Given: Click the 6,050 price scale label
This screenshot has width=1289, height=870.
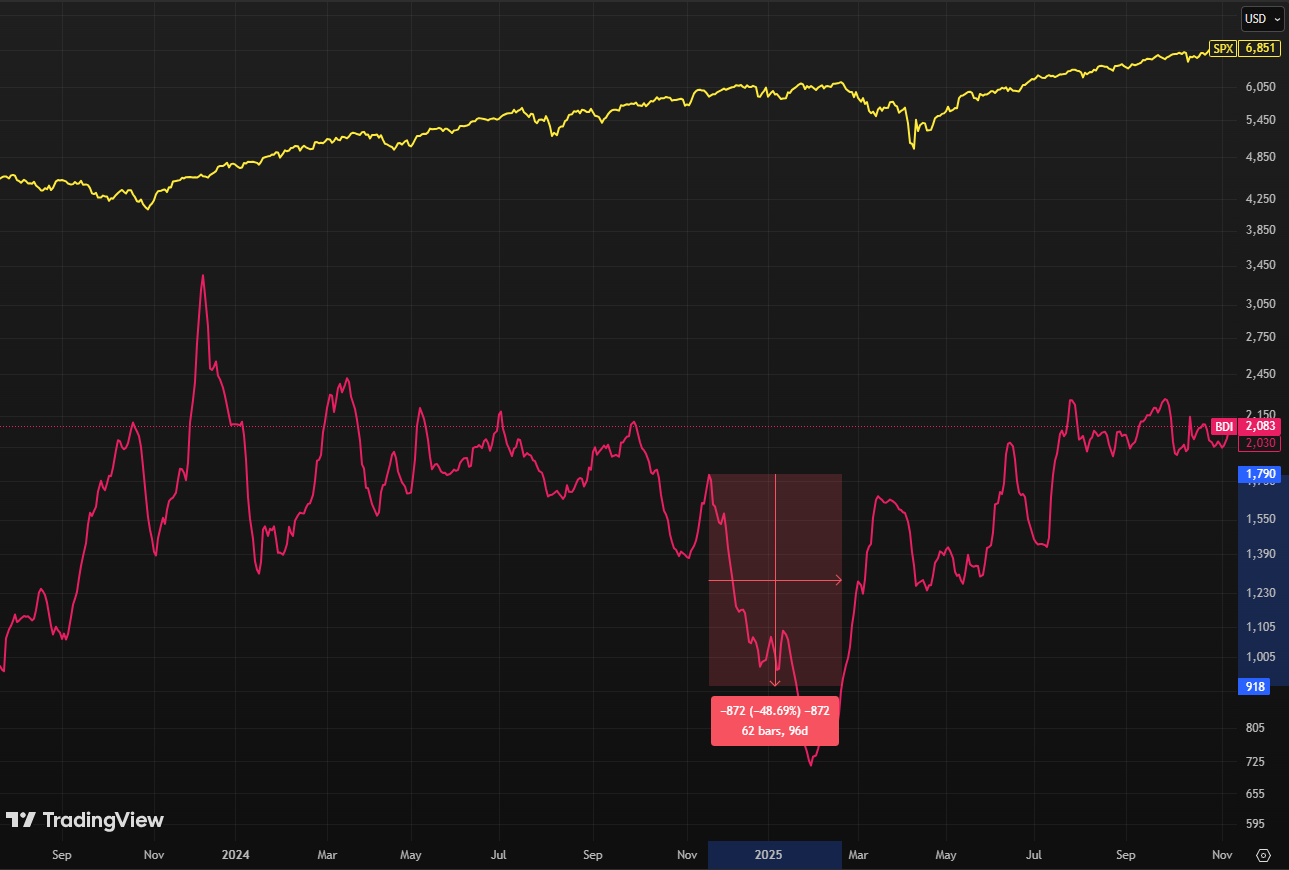Looking at the screenshot, I should click(x=1260, y=87).
